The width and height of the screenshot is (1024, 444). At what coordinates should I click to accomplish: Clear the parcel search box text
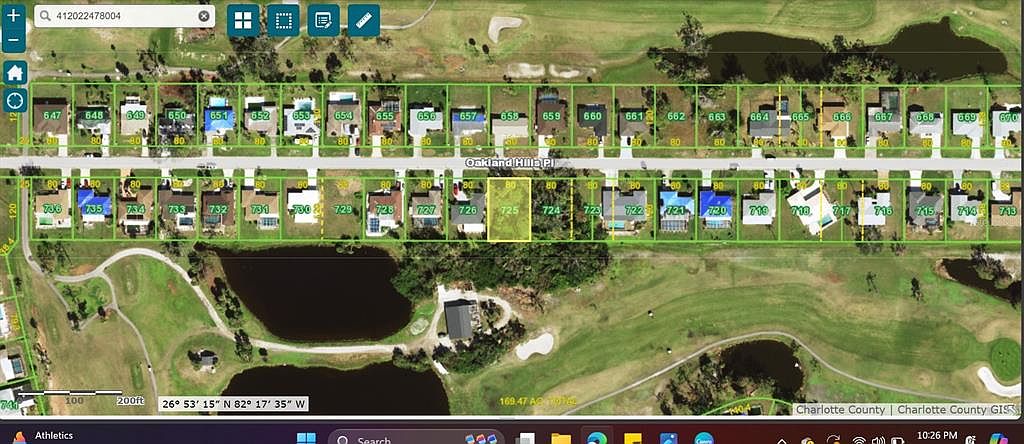(204, 16)
